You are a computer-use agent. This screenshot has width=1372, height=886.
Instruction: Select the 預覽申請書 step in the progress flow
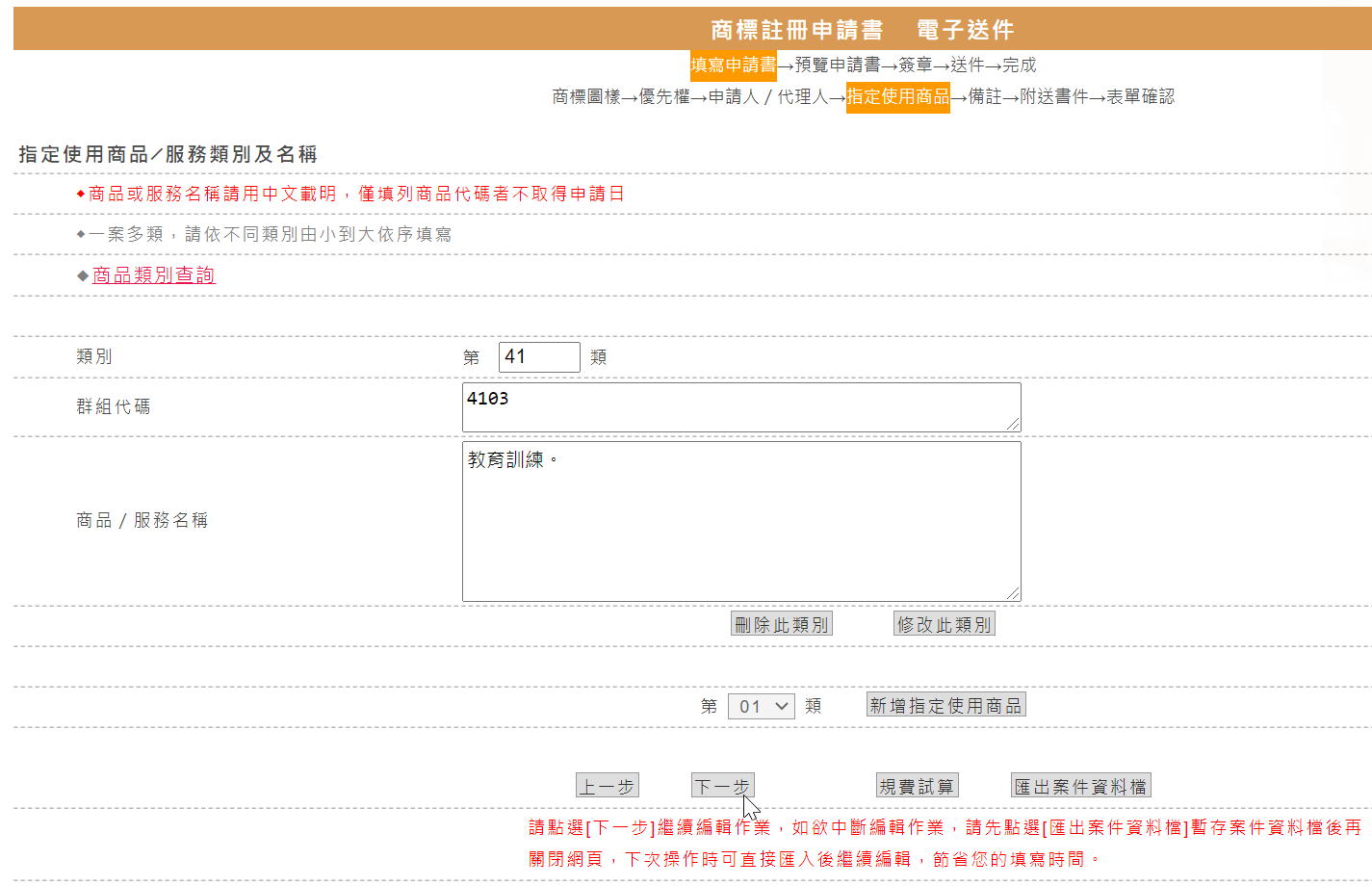837,65
